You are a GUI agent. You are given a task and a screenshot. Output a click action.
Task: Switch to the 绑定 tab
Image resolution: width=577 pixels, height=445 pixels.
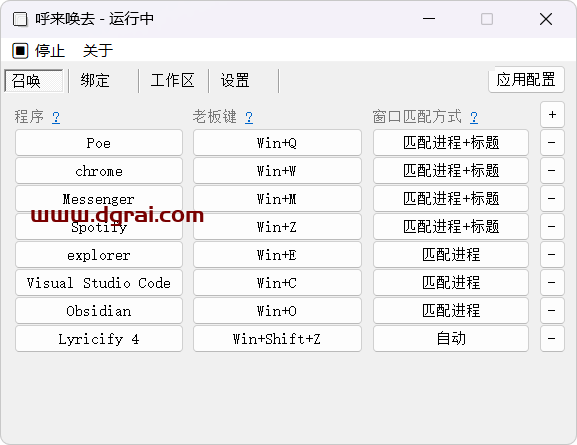pos(95,81)
